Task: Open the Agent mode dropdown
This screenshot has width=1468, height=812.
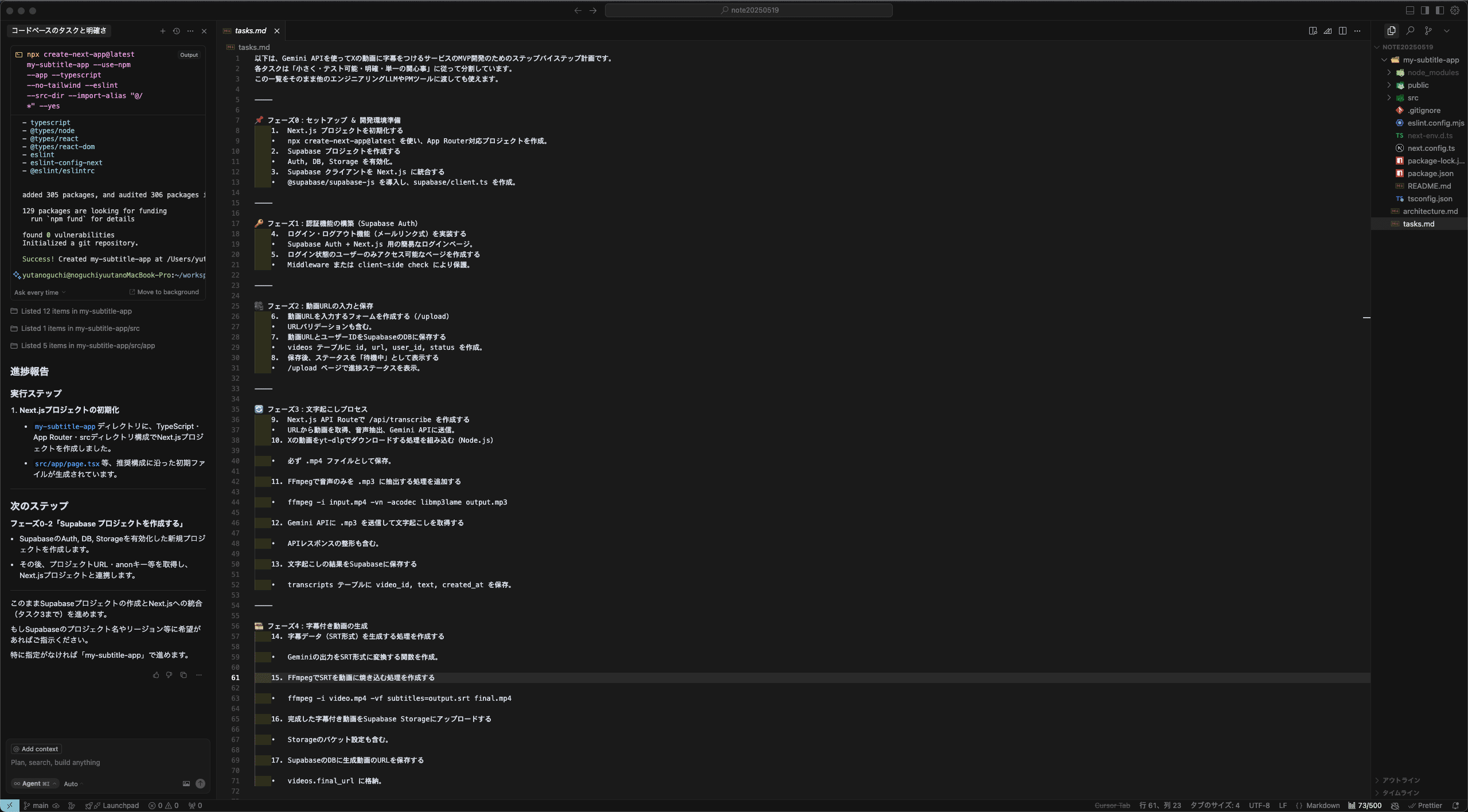Action: (36, 784)
